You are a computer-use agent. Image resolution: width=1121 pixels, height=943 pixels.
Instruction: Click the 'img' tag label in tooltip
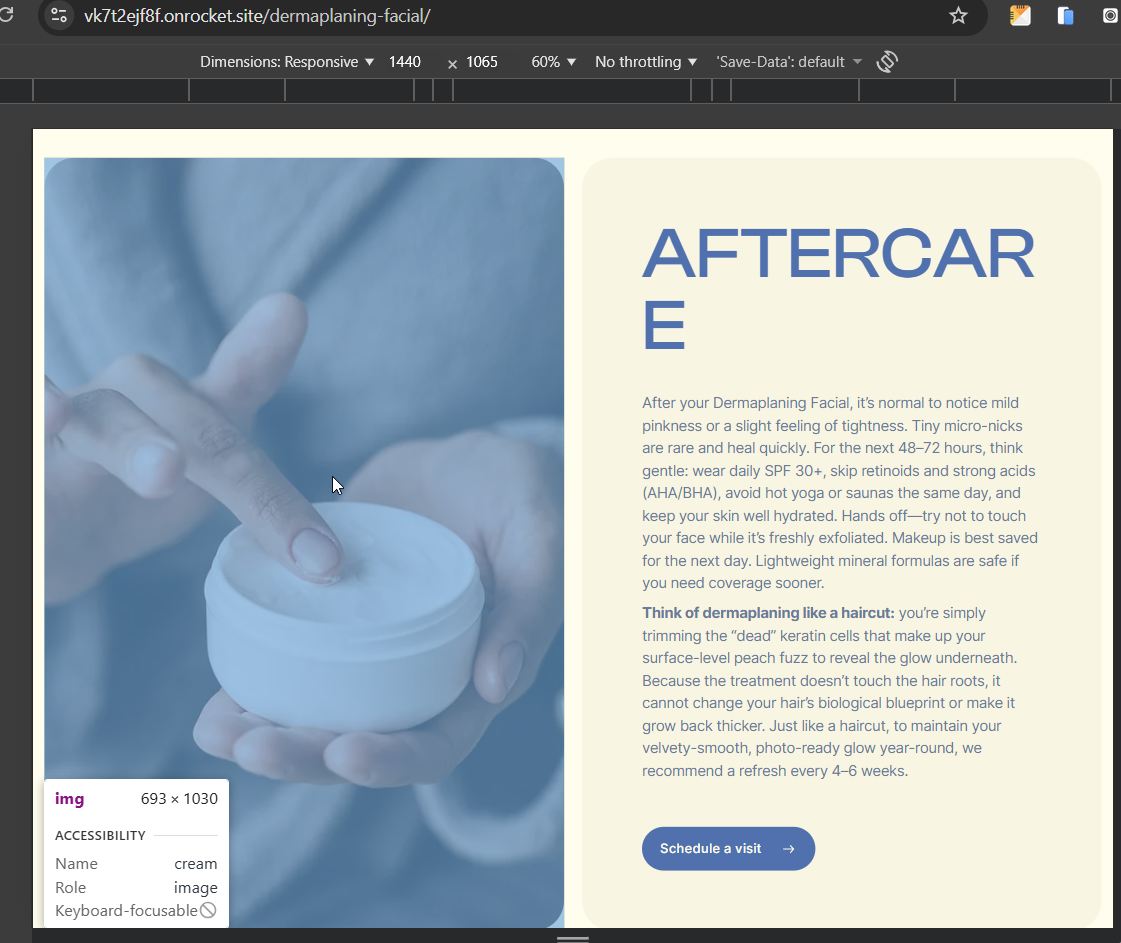[x=69, y=799]
